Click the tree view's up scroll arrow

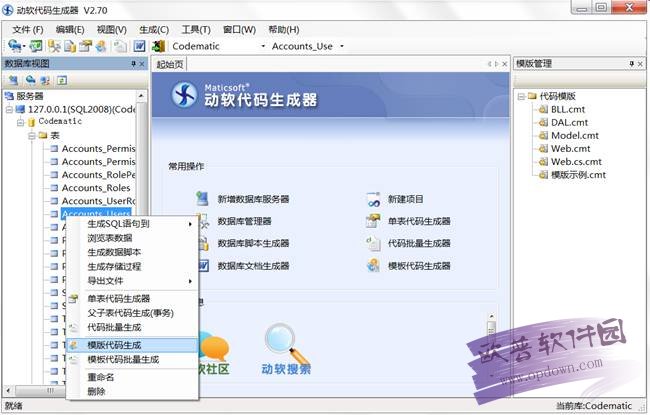click(141, 96)
